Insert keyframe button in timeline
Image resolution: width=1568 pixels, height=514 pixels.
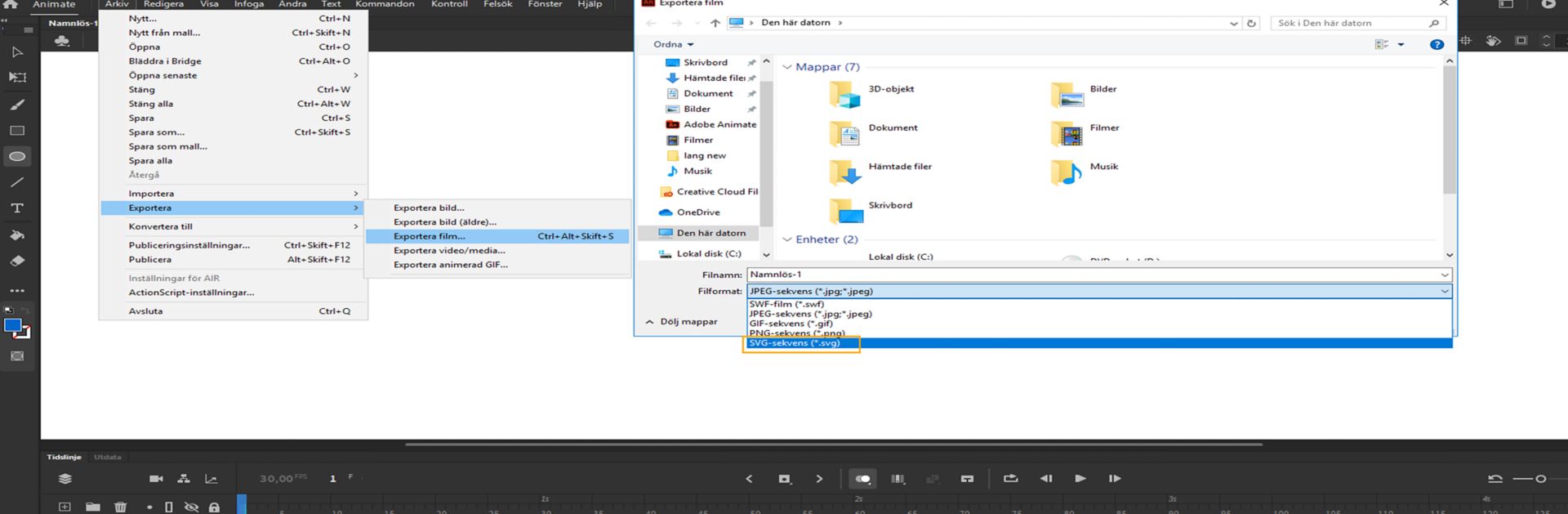pos(785,479)
